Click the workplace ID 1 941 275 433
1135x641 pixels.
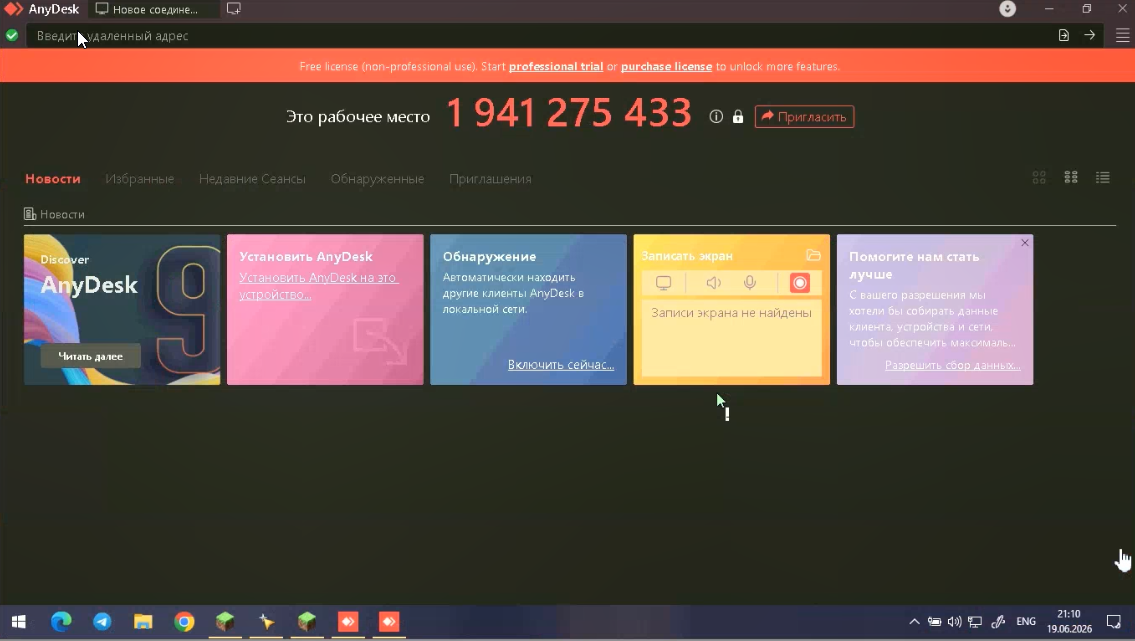pyautogui.click(x=569, y=114)
